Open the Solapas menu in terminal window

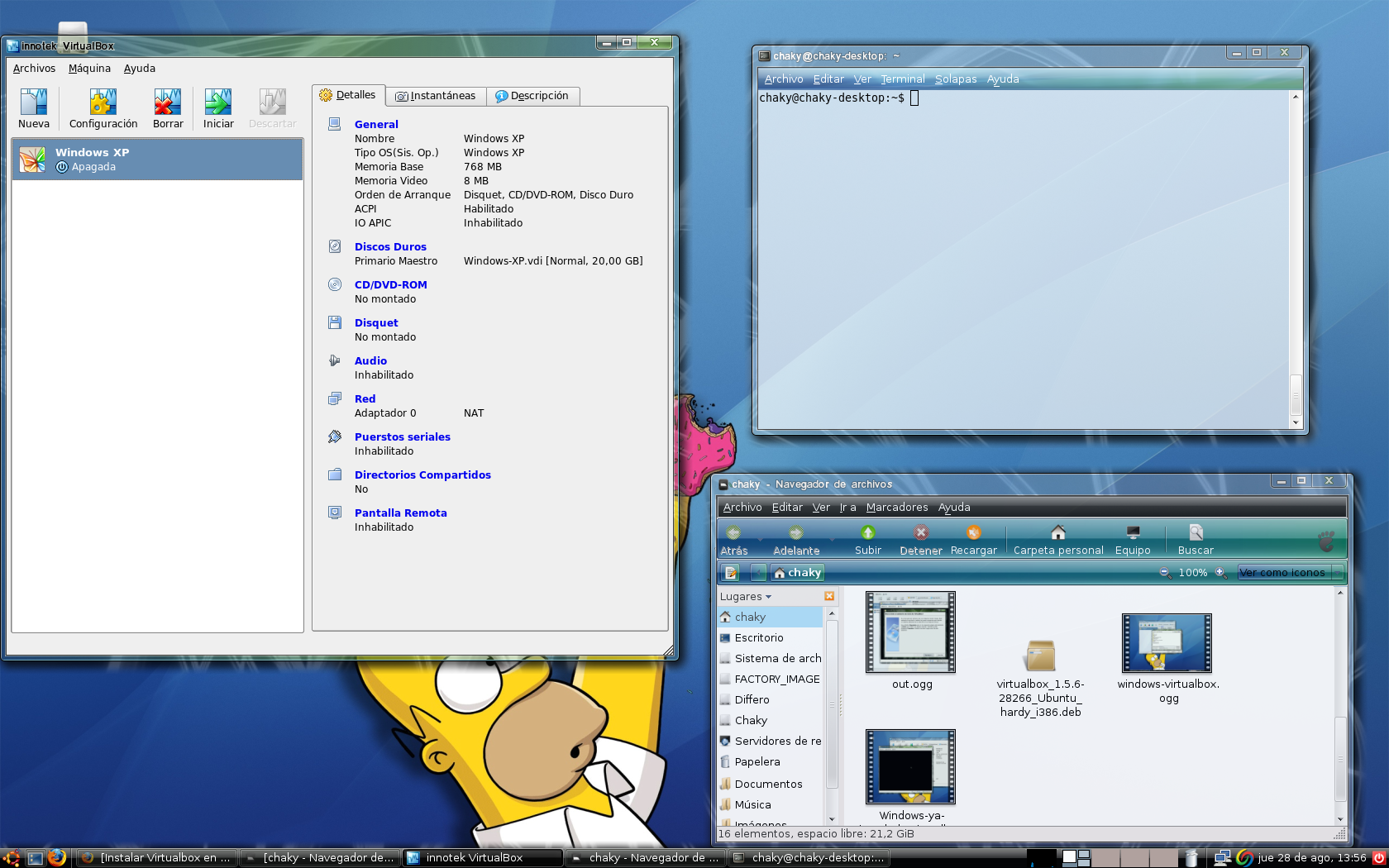click(956, 79)
